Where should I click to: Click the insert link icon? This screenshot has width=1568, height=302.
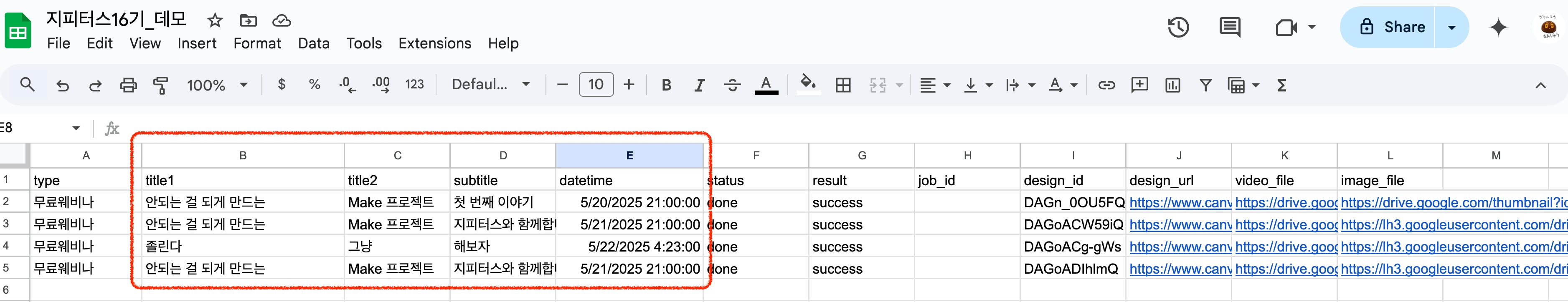click(x=1106, y=85)
